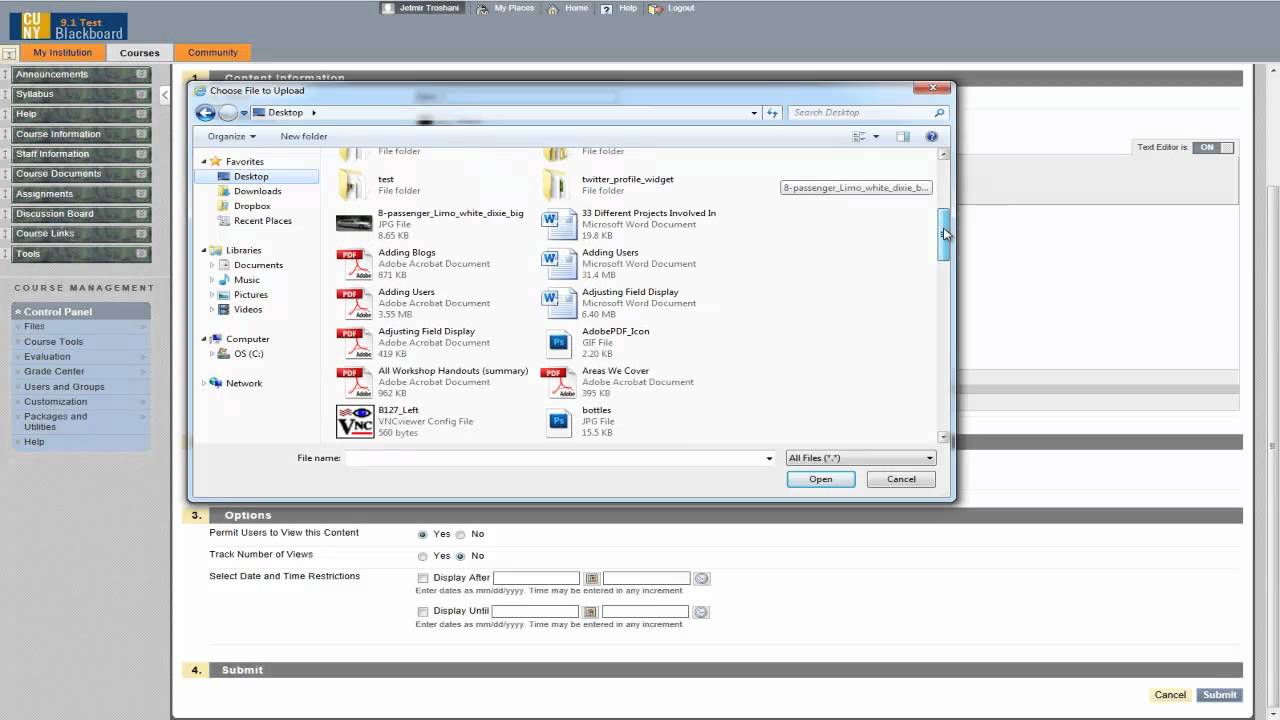Open the address bar dropdown arrow
The height and width of the screenshot is (720, 1280).
tap(754, 113)
